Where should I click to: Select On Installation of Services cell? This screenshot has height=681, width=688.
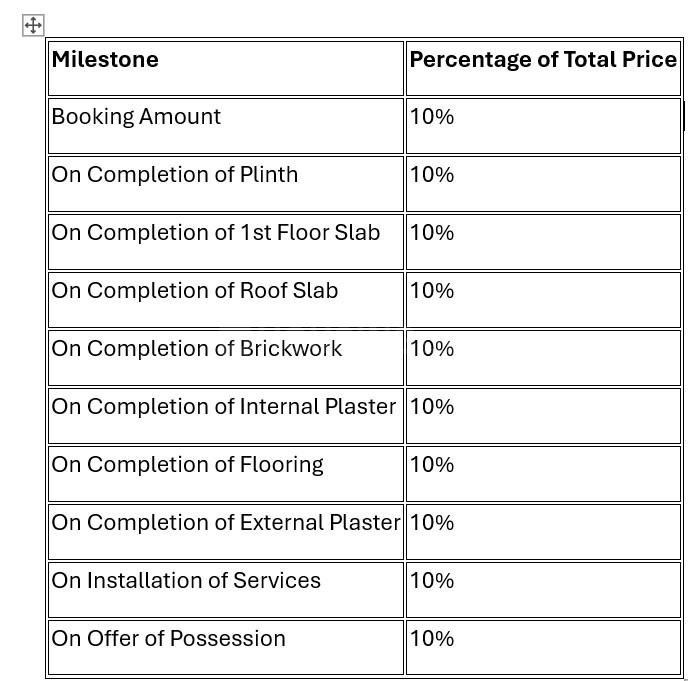pyautogui.click(x=226, y=589)
